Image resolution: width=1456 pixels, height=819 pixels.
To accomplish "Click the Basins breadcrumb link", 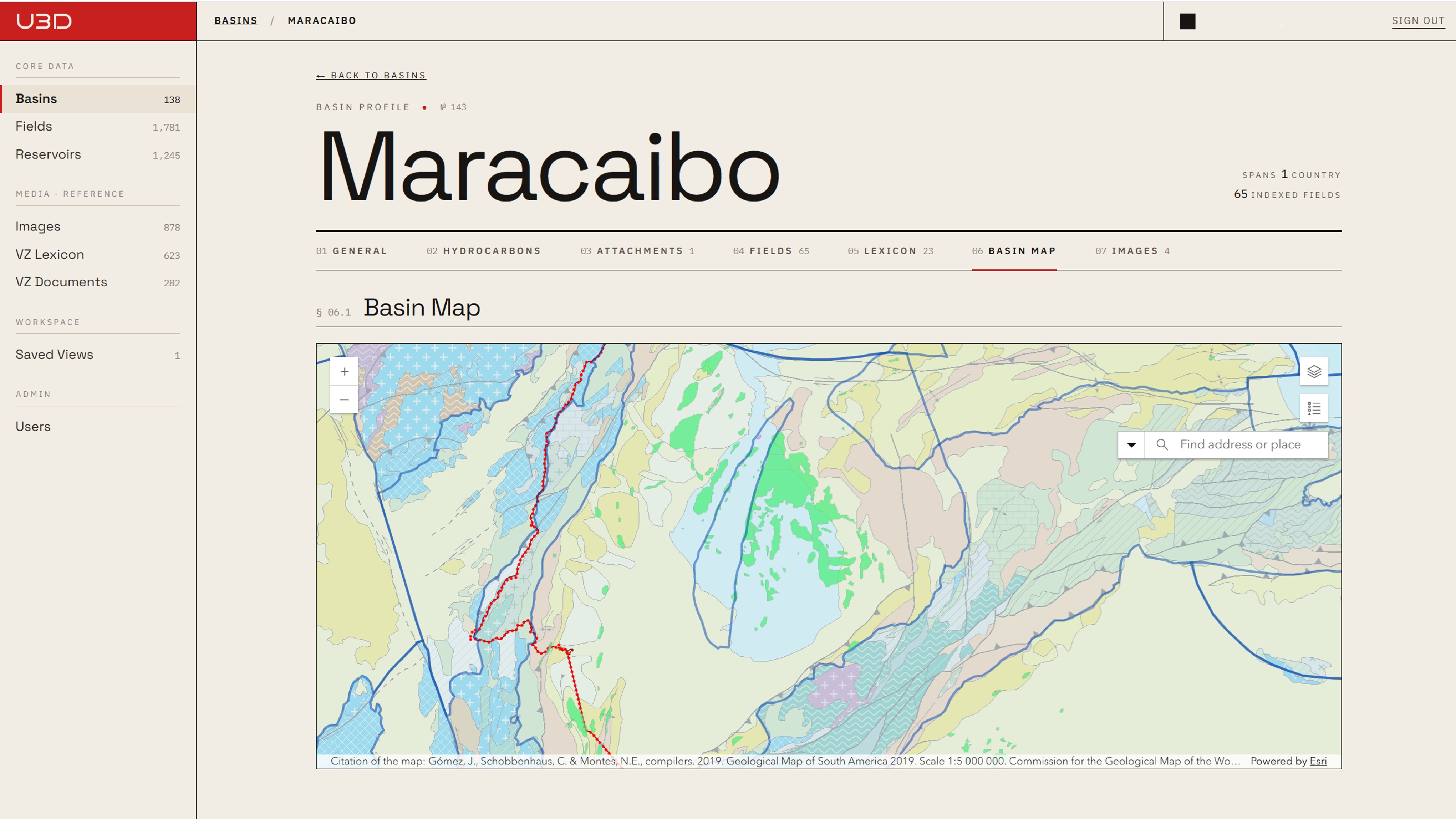I will point(236,21).
